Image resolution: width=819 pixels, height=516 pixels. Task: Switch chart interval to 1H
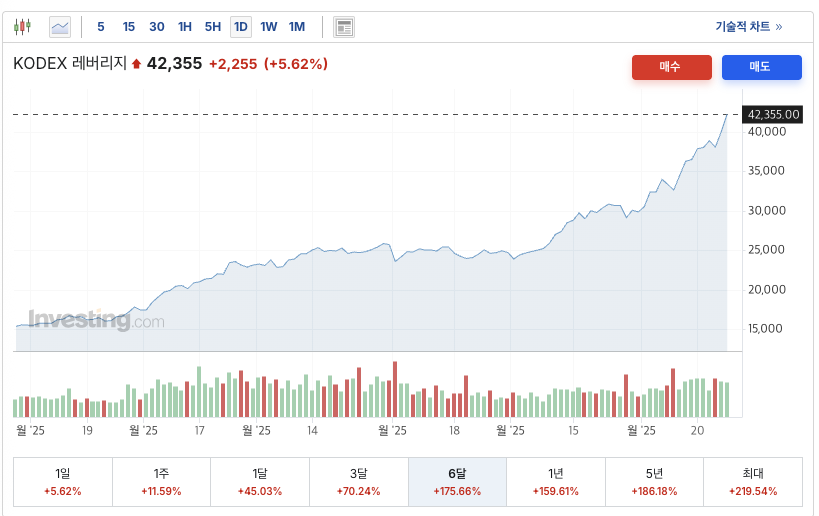click(185, 27)
